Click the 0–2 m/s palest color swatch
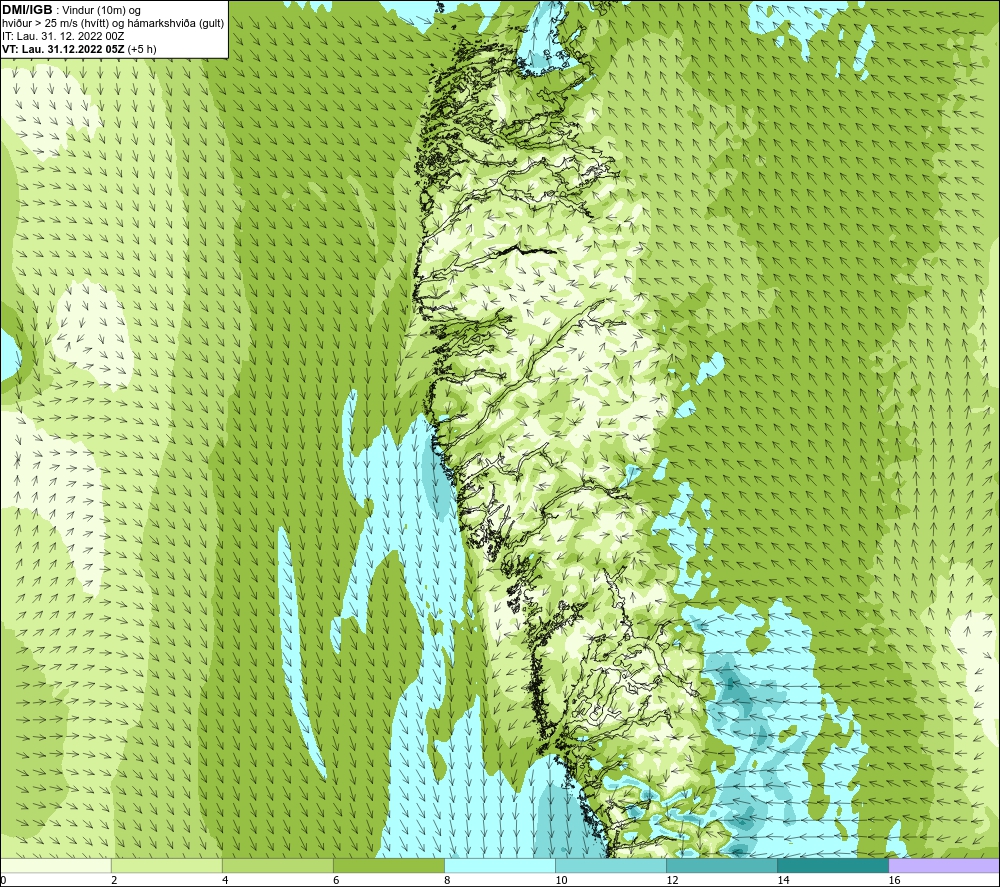1000x887 pixels. [x=55, y=865]
